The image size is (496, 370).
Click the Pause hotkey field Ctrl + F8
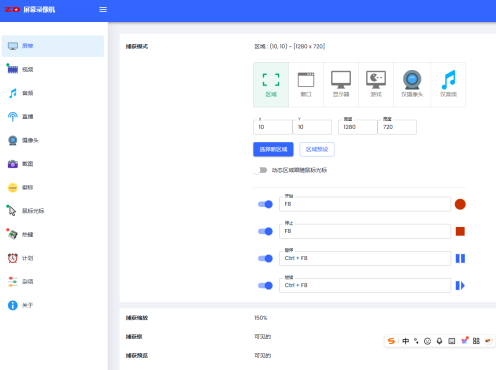(365, 258)
